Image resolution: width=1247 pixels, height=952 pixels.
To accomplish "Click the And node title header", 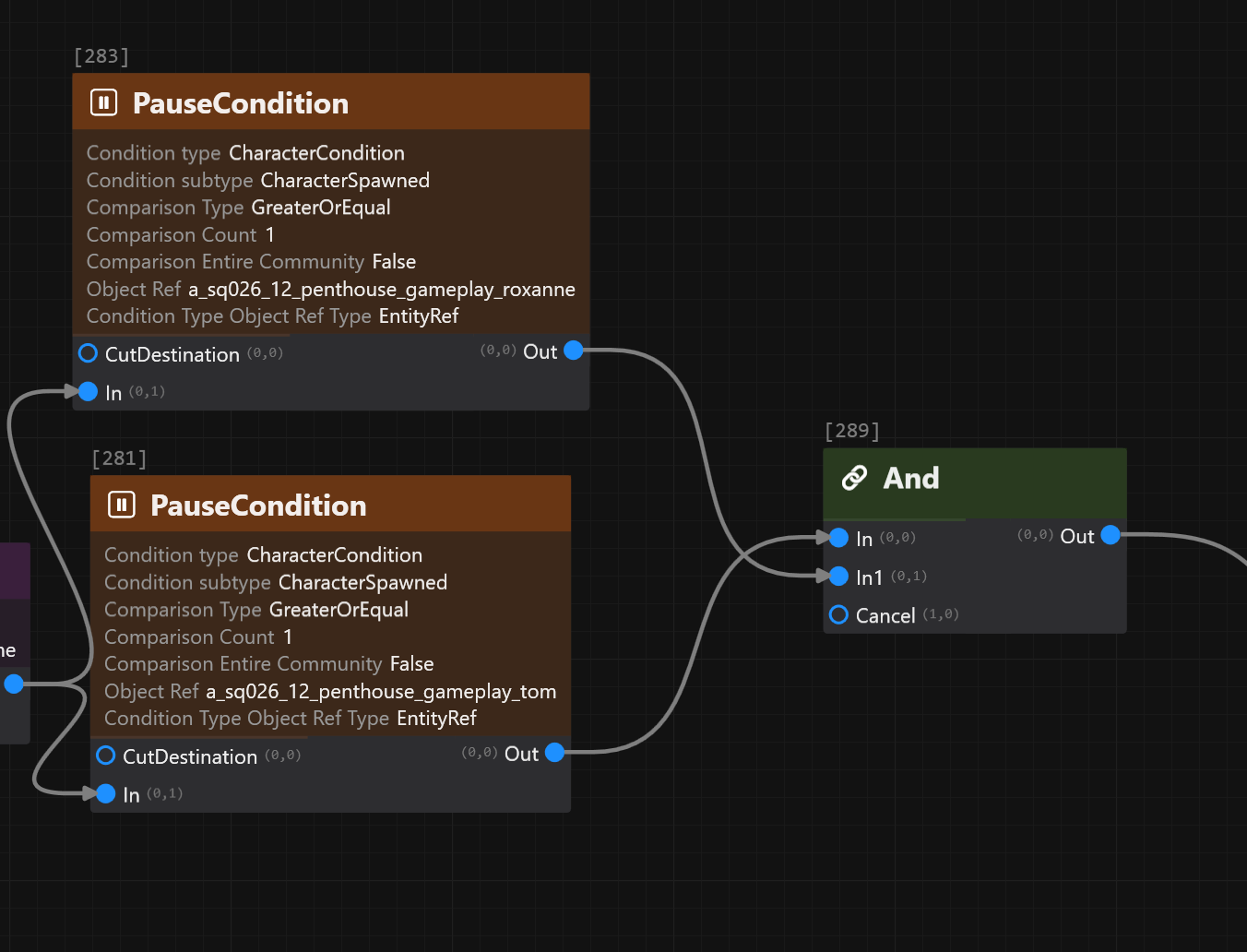I will coord(910,478).
